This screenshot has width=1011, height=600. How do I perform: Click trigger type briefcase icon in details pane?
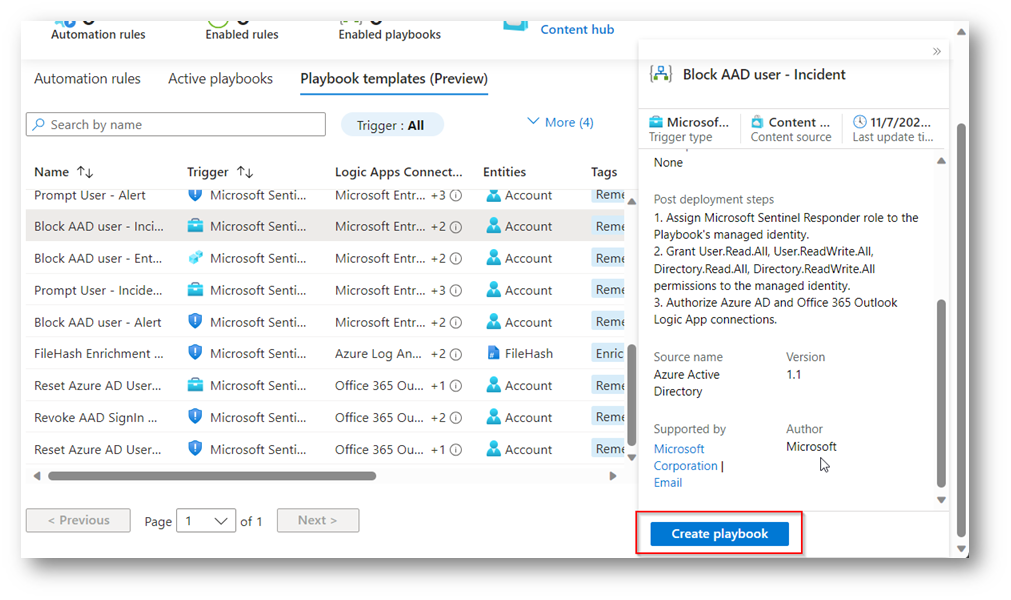(656, 122)
